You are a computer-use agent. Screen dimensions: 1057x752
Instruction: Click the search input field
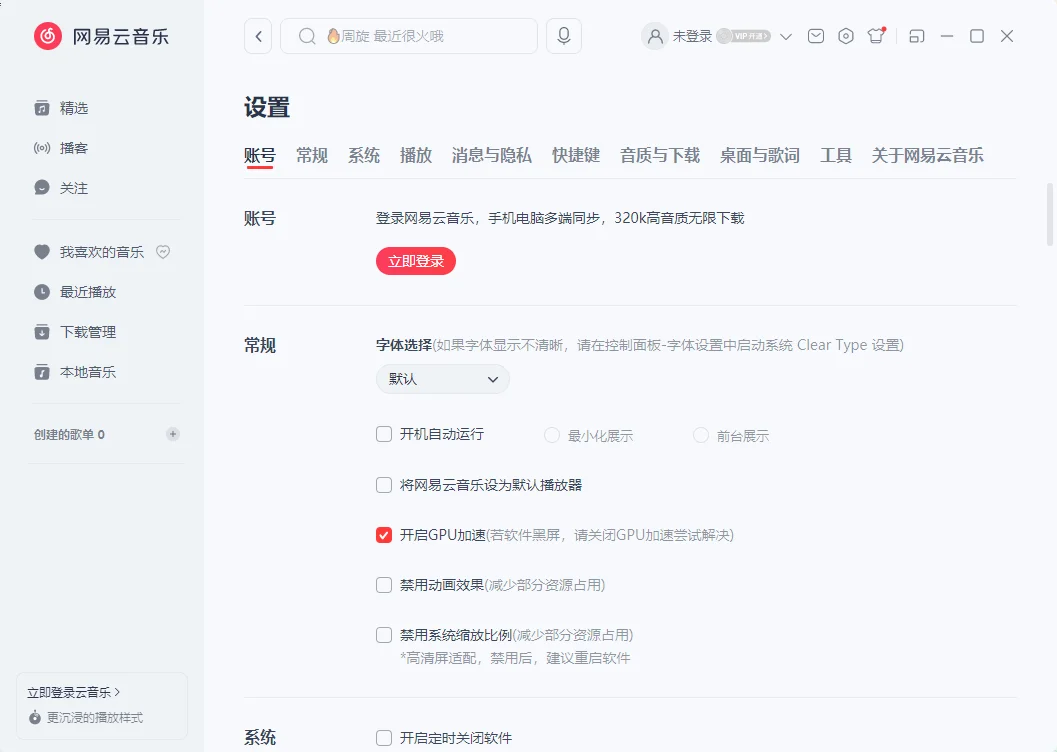click(x=409, y=36)
